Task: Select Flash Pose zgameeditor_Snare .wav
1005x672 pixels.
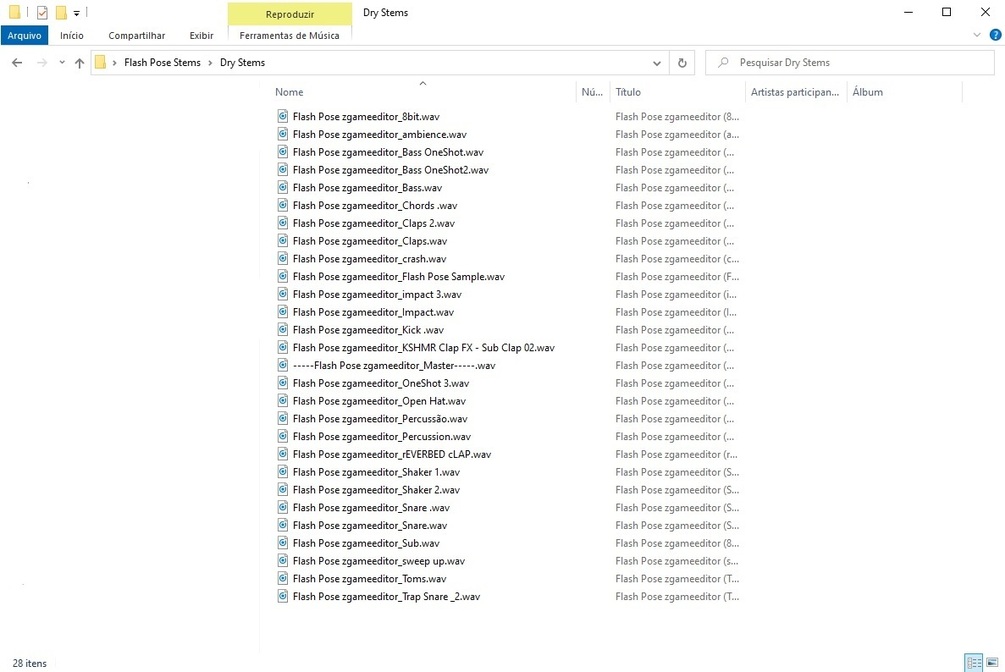Action: click(371, 507)
